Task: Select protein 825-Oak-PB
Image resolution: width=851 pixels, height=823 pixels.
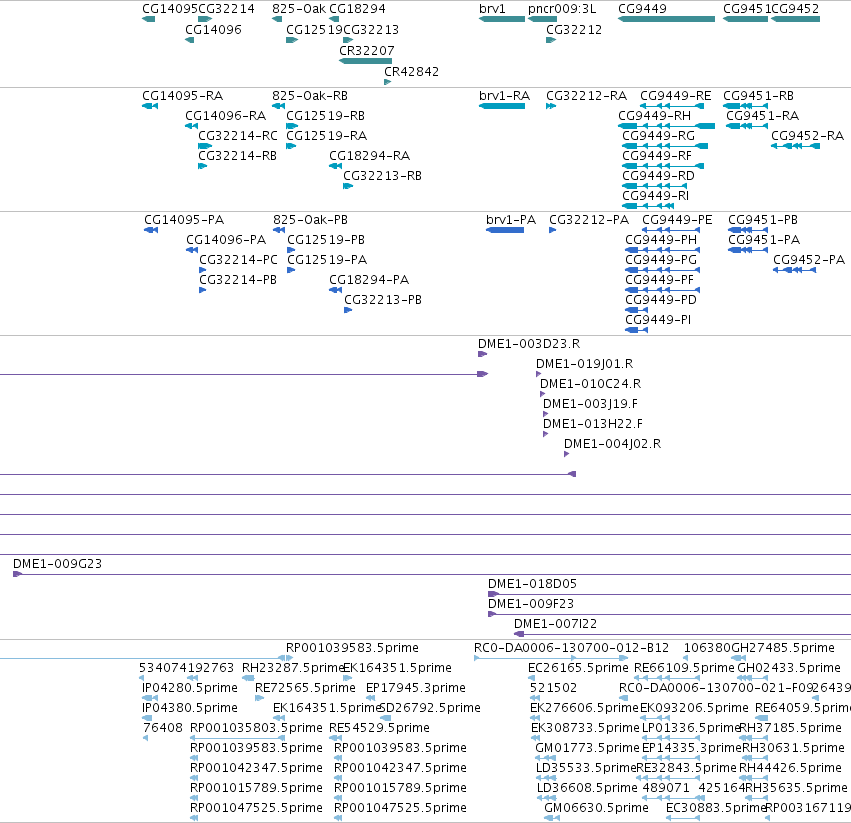Action: [x=310, y=220]
